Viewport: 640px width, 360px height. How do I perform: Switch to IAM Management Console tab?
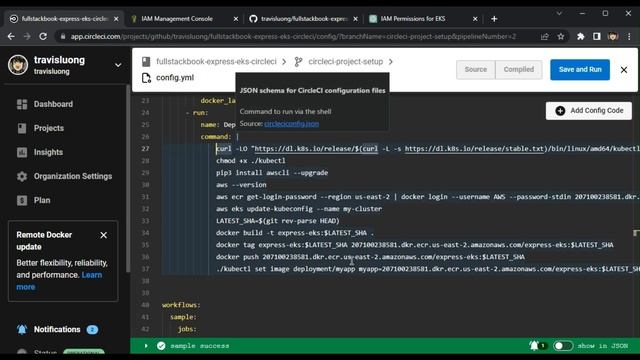(183, 19)
